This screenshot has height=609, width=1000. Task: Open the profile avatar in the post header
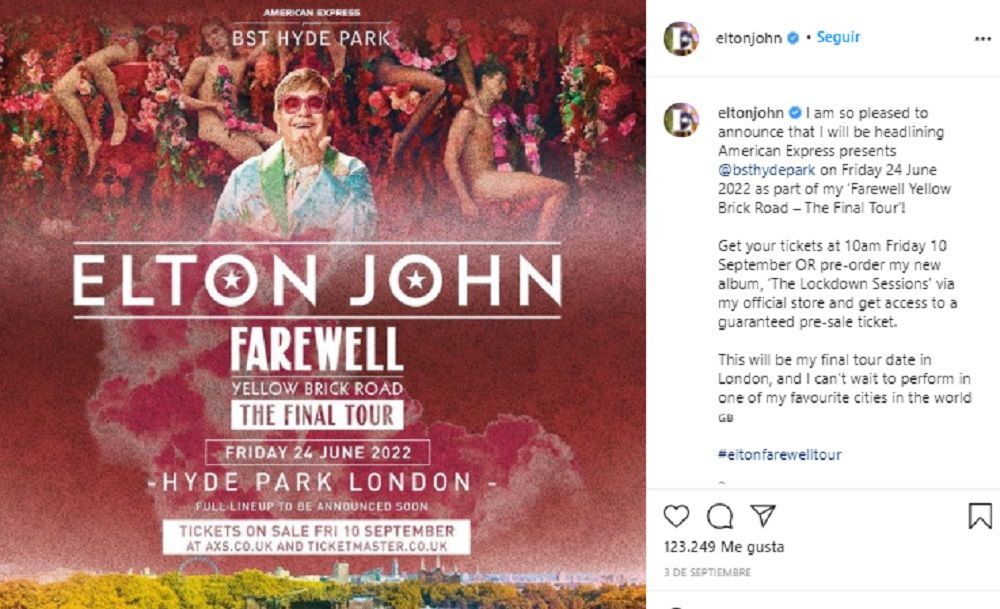[681, 38]
